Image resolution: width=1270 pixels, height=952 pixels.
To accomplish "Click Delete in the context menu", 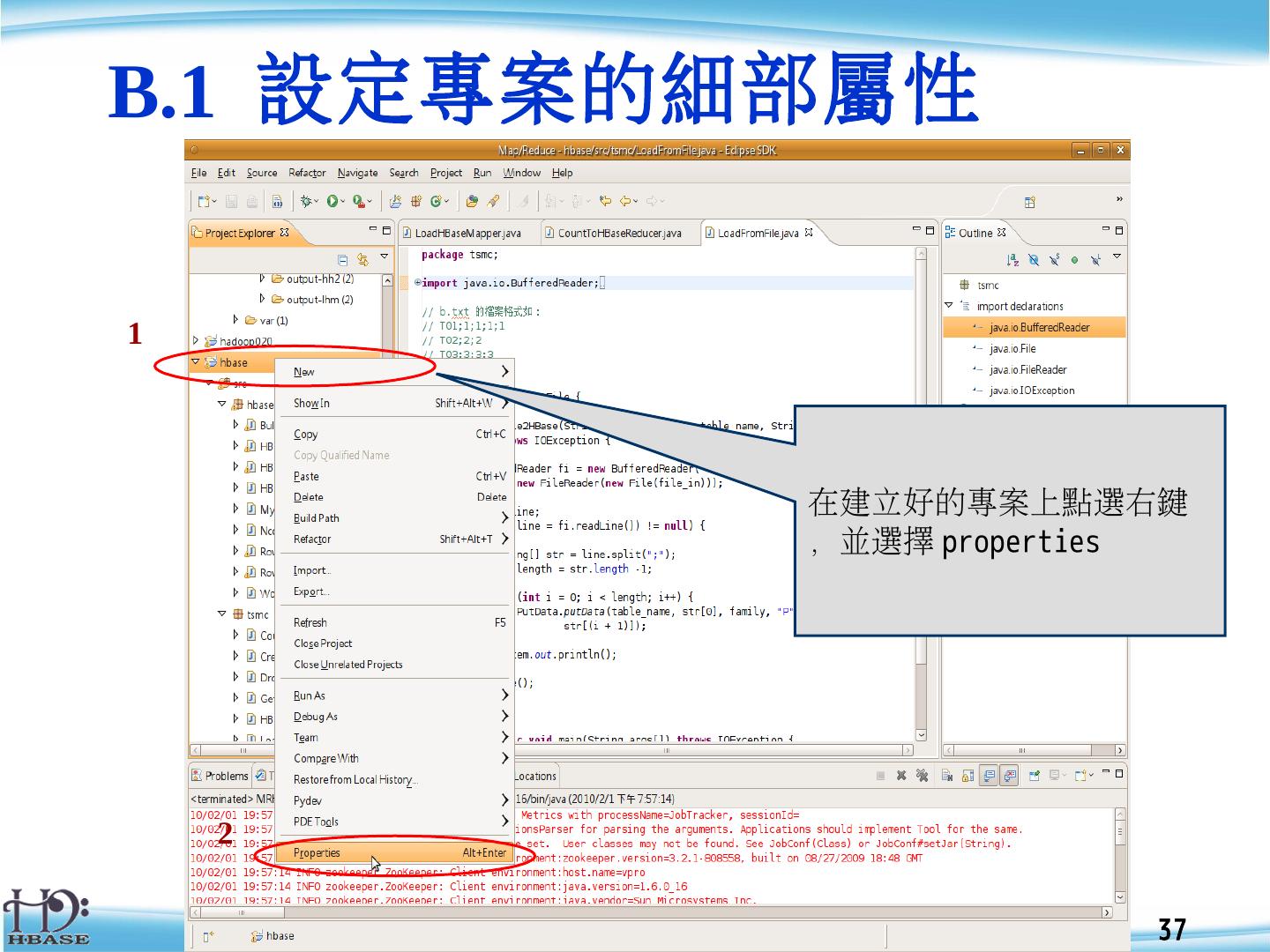I will click(395, 497).
